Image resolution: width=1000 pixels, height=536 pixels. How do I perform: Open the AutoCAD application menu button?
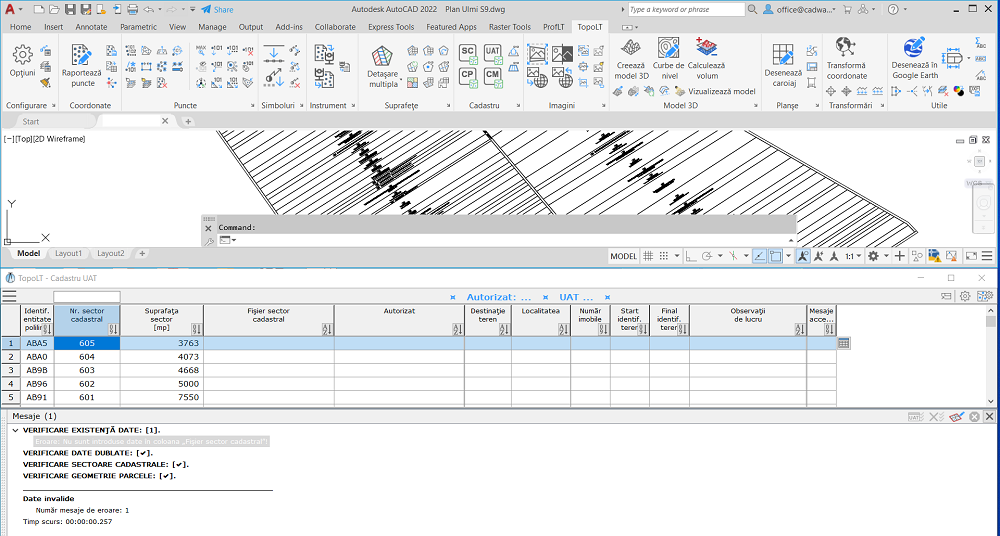(x=10, y=10)
